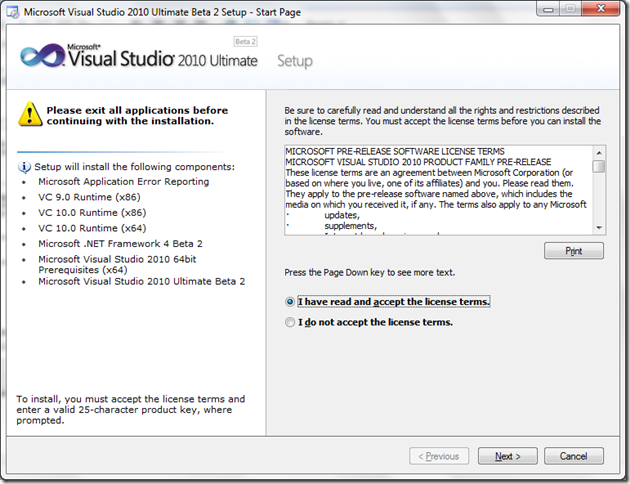Click 'Microsoft .NET Framework 4 Beta 2' item

(120, 244)
